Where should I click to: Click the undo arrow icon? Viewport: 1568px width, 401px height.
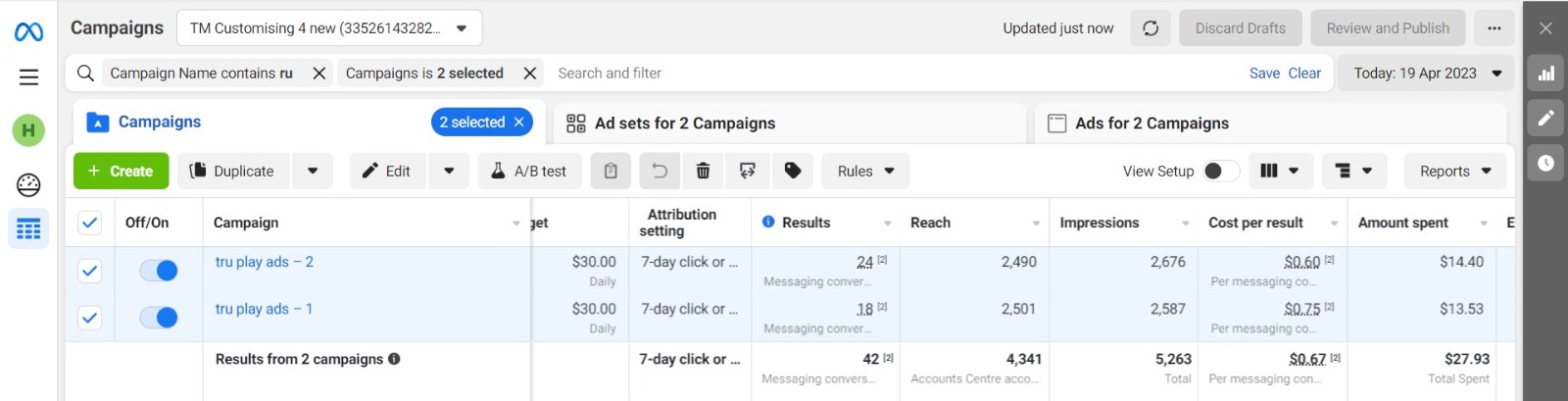pyautogui.click(x=660, y=171)
